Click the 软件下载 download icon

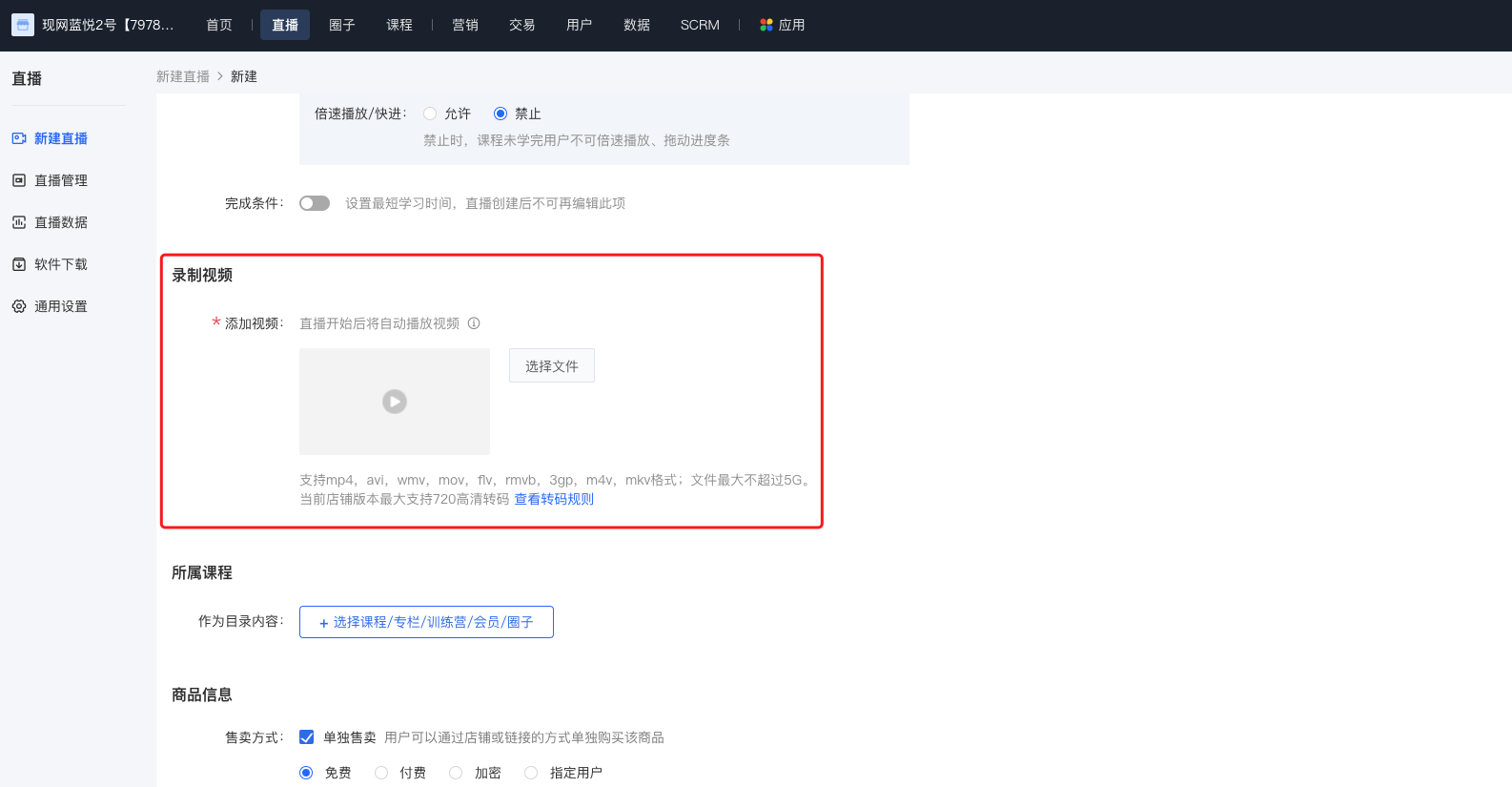coord(19,264)
